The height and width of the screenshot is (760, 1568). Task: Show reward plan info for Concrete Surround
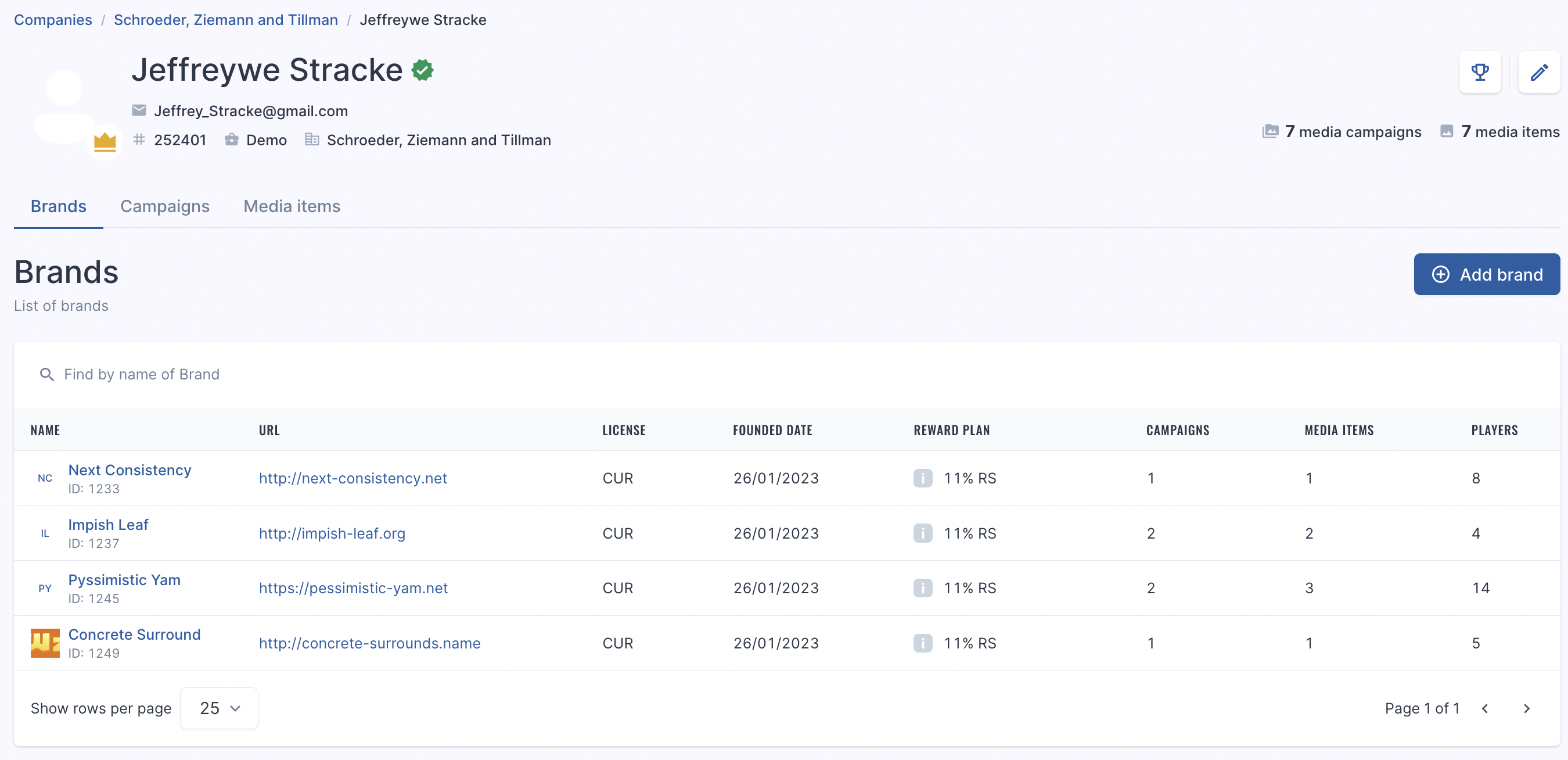(x=923, y=643)
